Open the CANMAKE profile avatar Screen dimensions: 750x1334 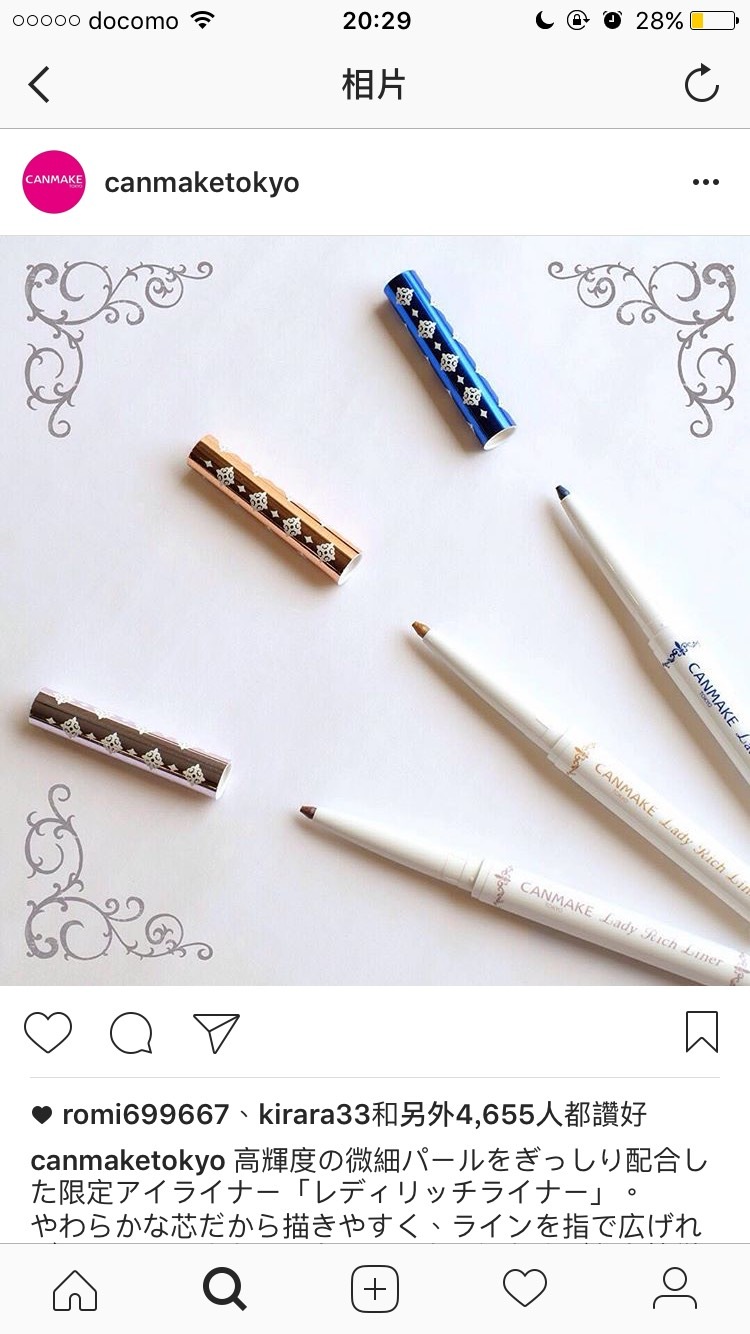(54, 182)
